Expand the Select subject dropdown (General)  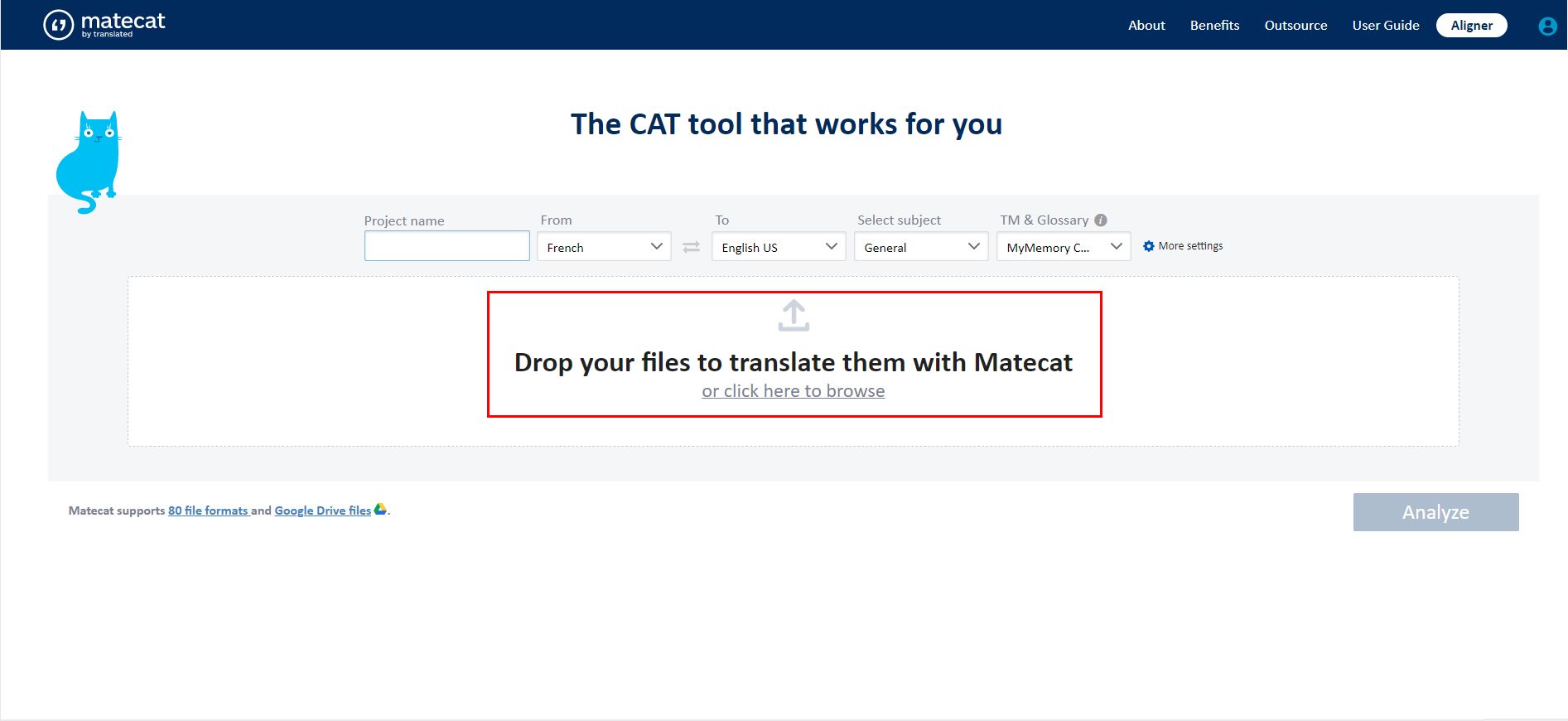(921, 247)
